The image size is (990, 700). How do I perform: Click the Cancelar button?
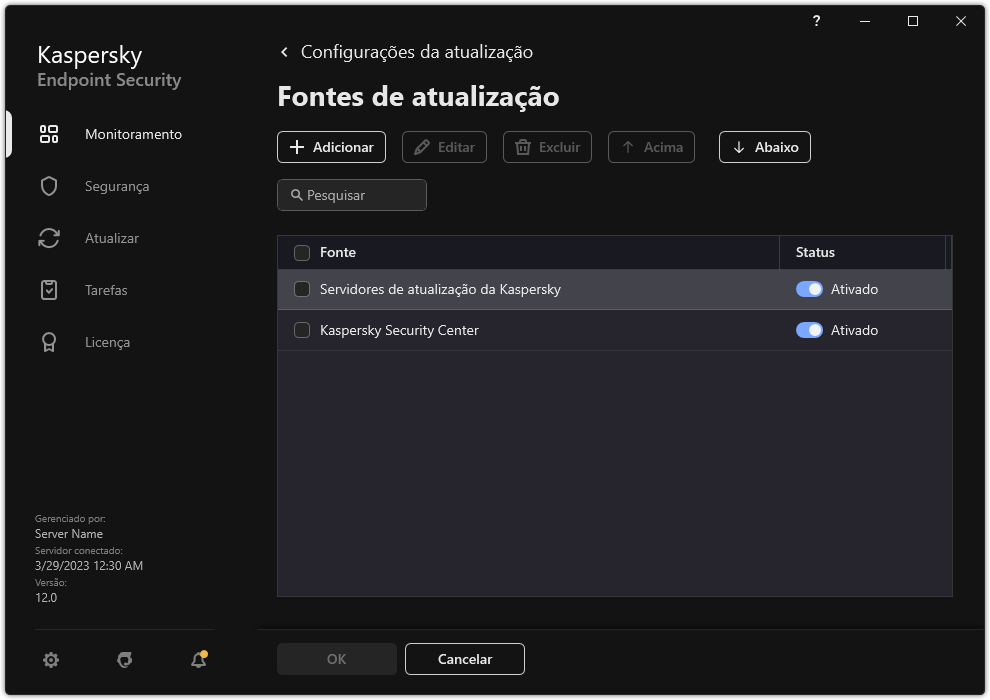click(x=464, y=659)
